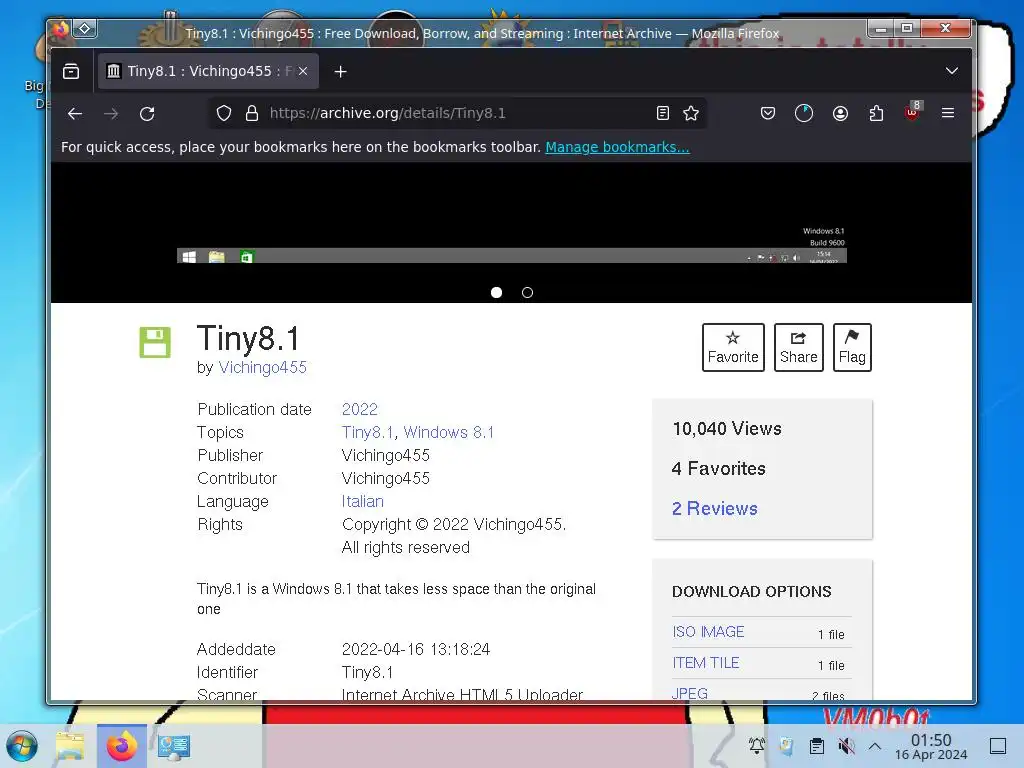Add item to Favorites
The width and height of the screenshot is (1024, 768).
pos(733,347)
